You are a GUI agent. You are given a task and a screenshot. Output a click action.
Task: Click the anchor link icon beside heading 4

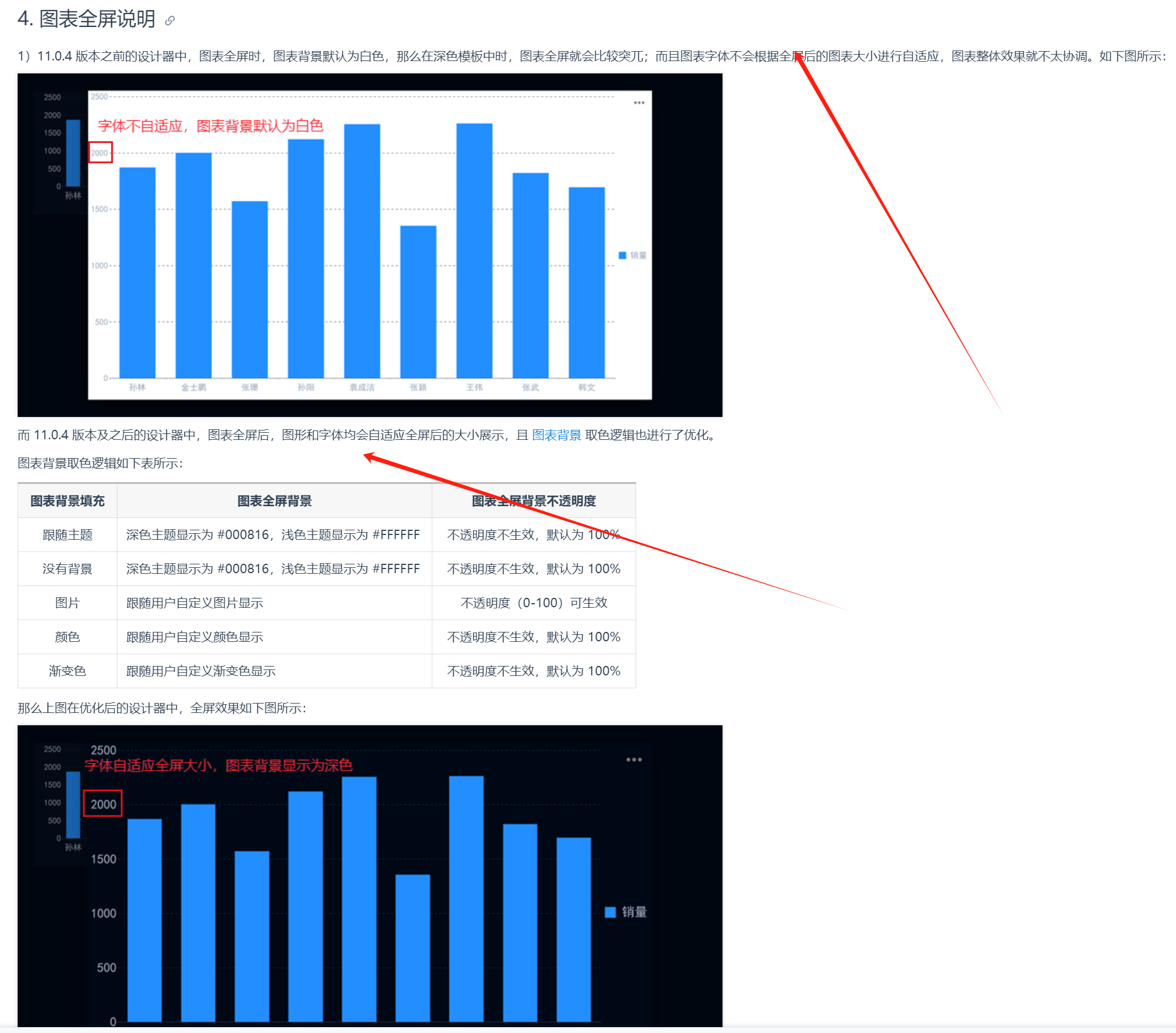pos(170,21)
